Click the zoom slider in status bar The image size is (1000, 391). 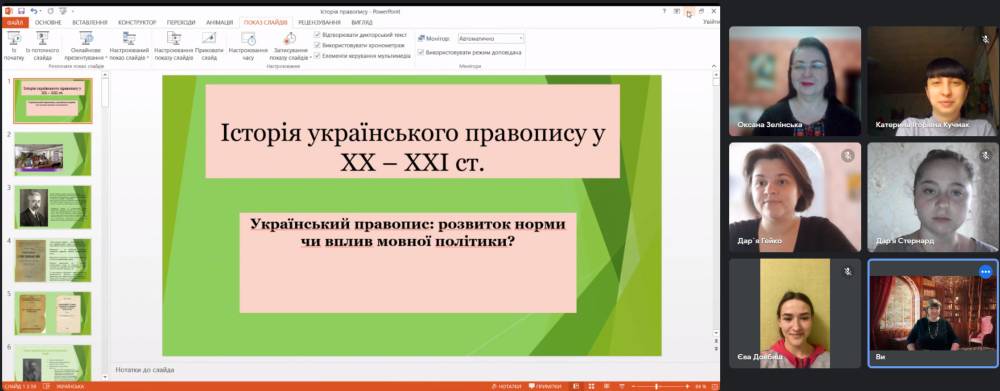pyautogui.click(x=657, y=387)
